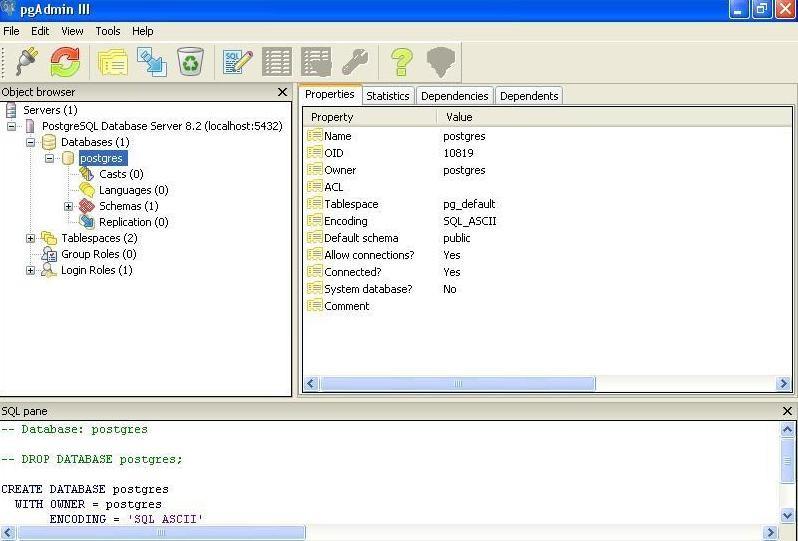Open the SQL query tool pencil icon
The width and height of the screenshot is (798, 541).
(238, 62)
